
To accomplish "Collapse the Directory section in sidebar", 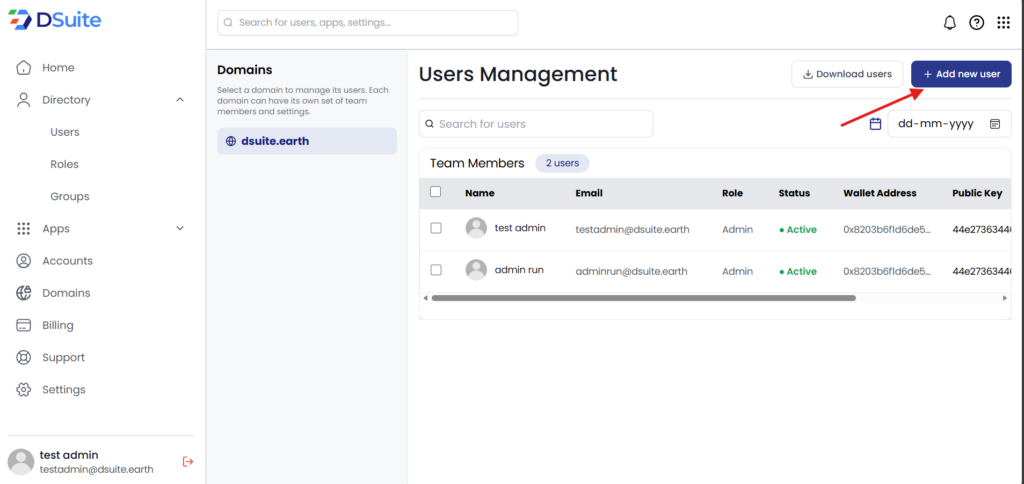I will point(180,100).
